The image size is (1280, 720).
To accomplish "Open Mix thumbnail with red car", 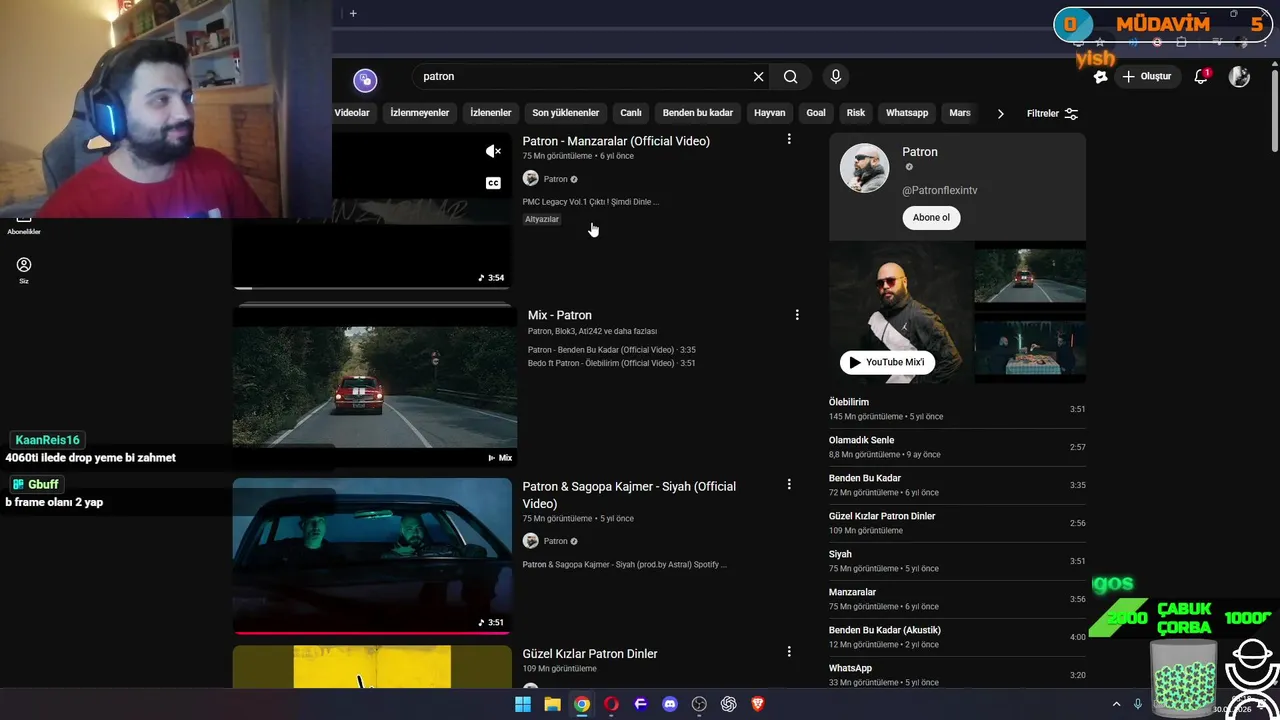I will [375, 386].
